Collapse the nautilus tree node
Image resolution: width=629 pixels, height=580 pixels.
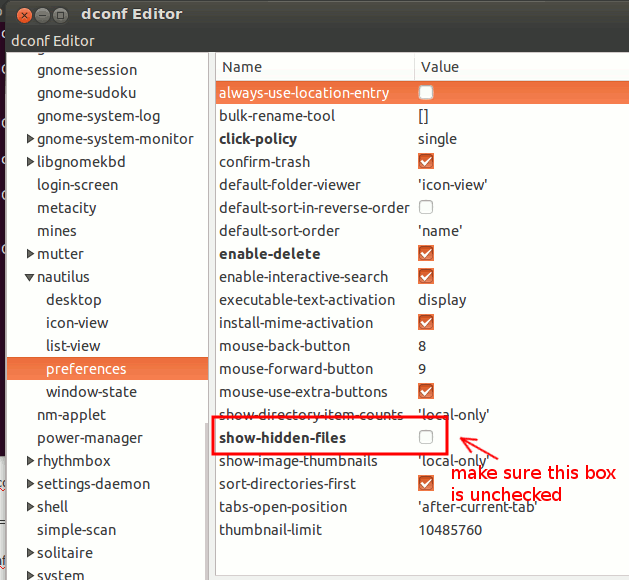(29, 277)
